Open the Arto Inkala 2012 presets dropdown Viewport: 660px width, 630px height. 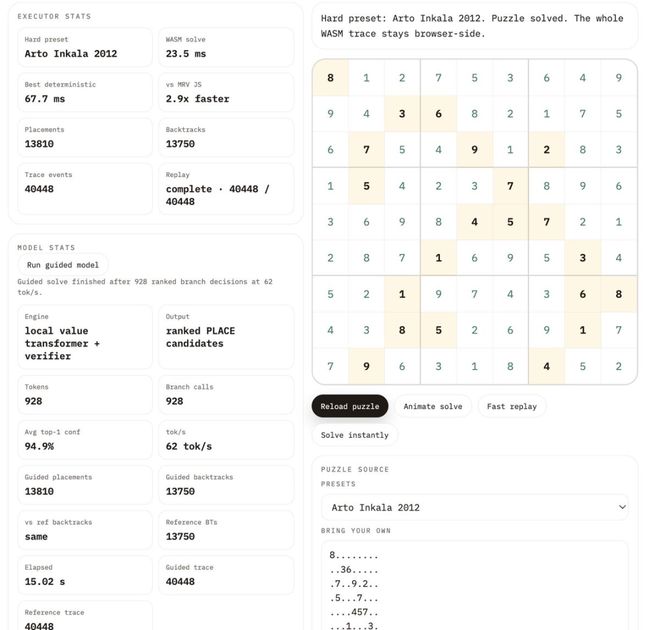click(x=474, y=507)
